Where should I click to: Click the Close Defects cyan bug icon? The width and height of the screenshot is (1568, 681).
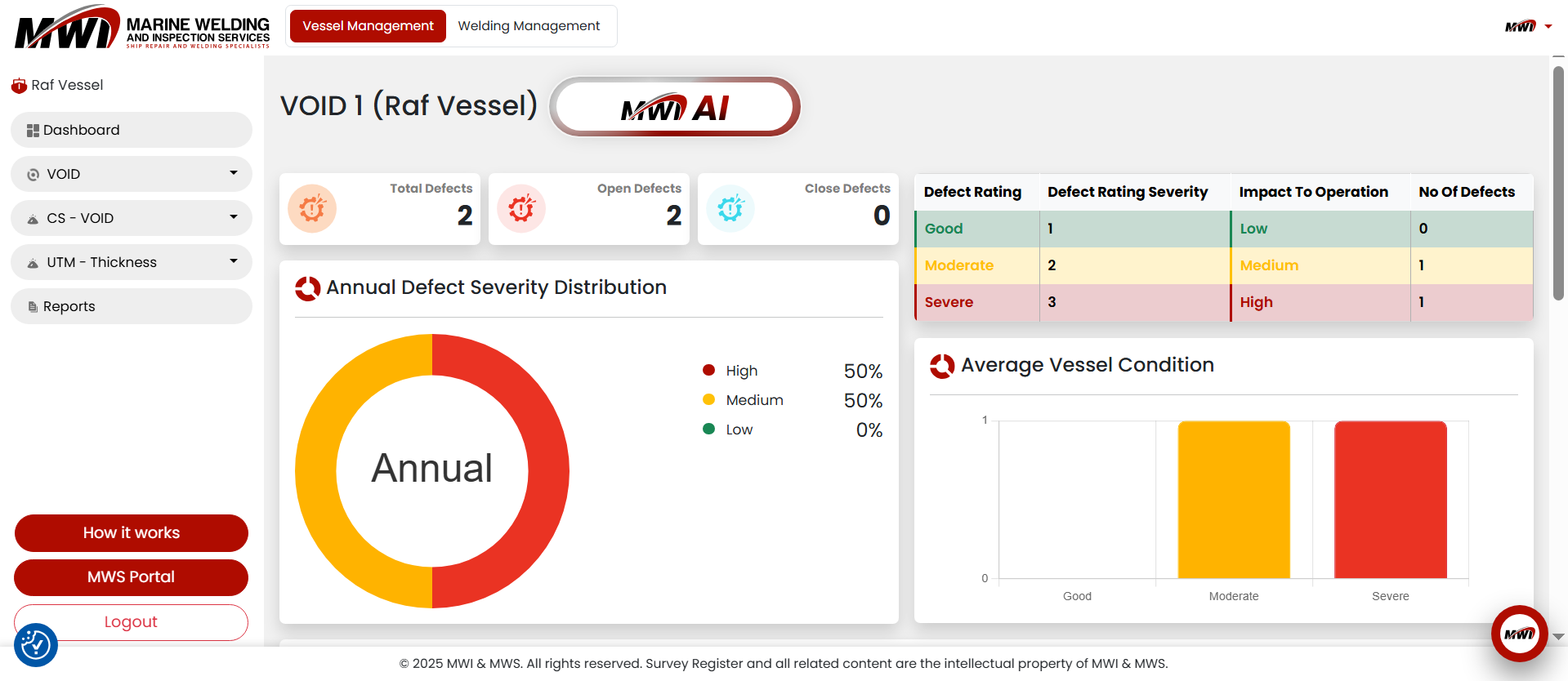pos(730,209)
